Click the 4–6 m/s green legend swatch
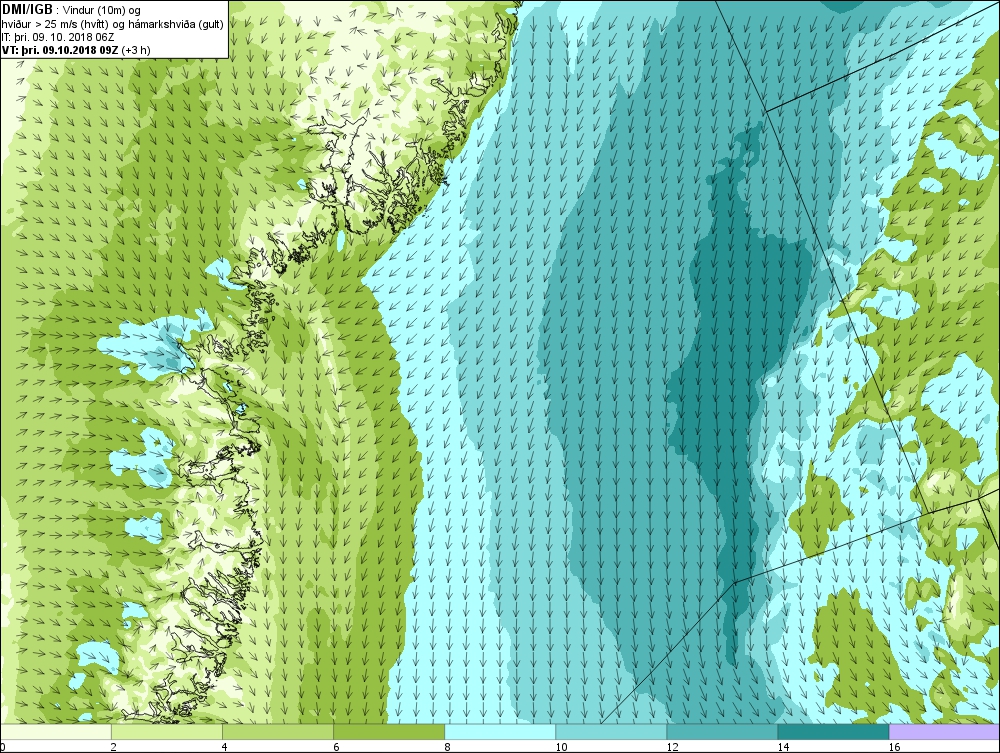The image size is (1000, 753). 278,731
